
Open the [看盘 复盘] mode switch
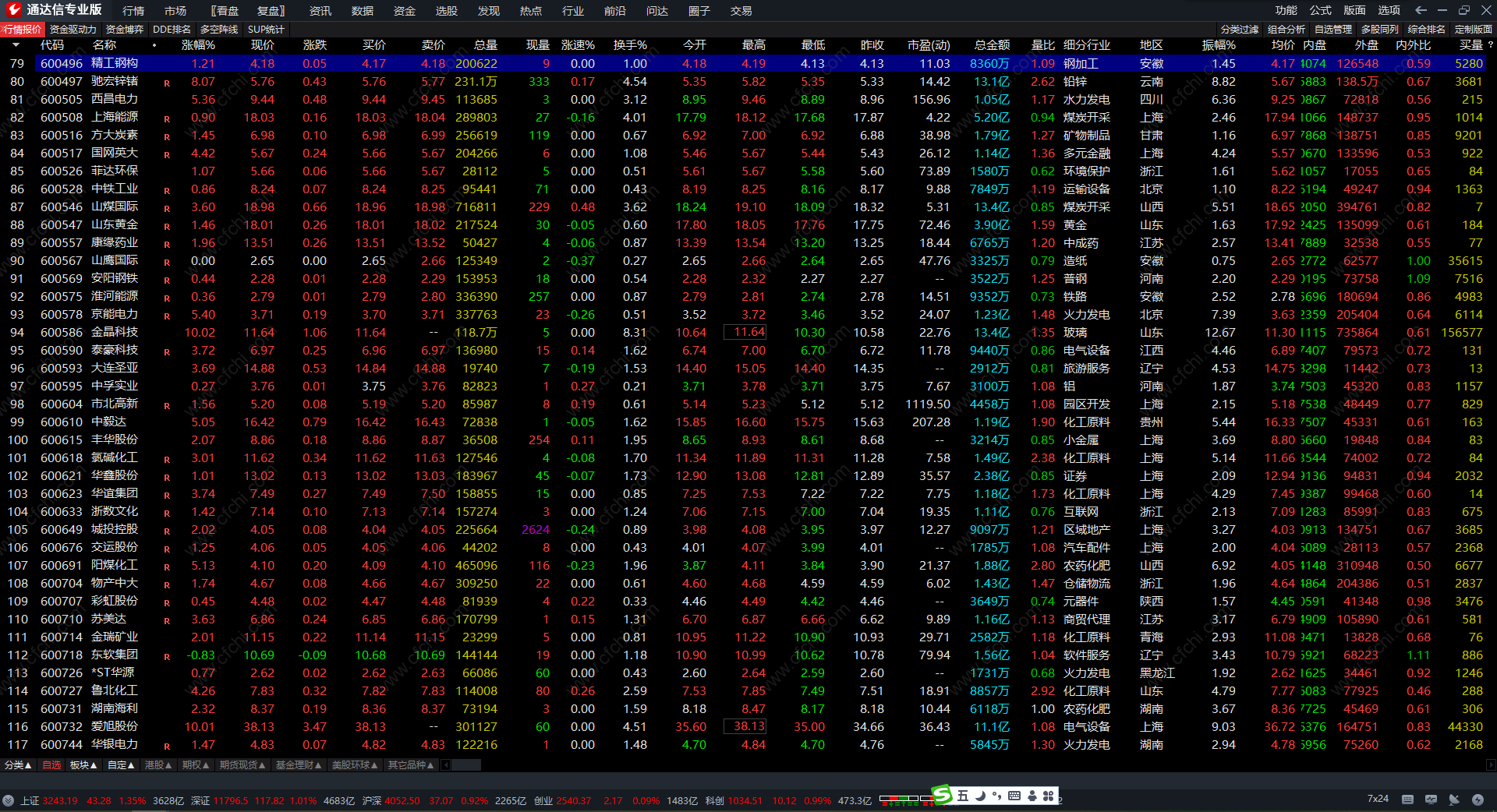pos(248,11)
